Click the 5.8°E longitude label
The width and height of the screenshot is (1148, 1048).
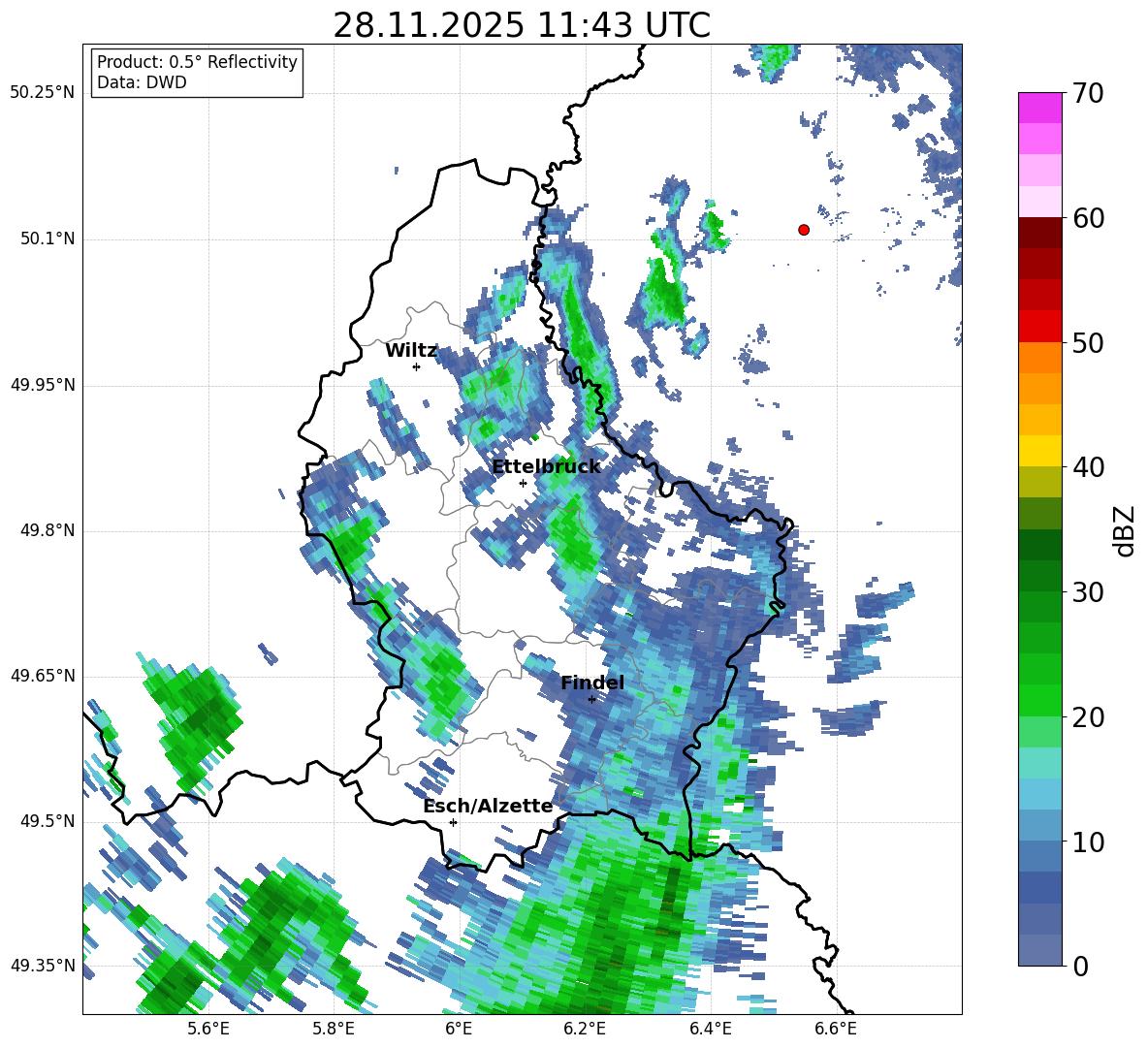[x=334, y=1029]
